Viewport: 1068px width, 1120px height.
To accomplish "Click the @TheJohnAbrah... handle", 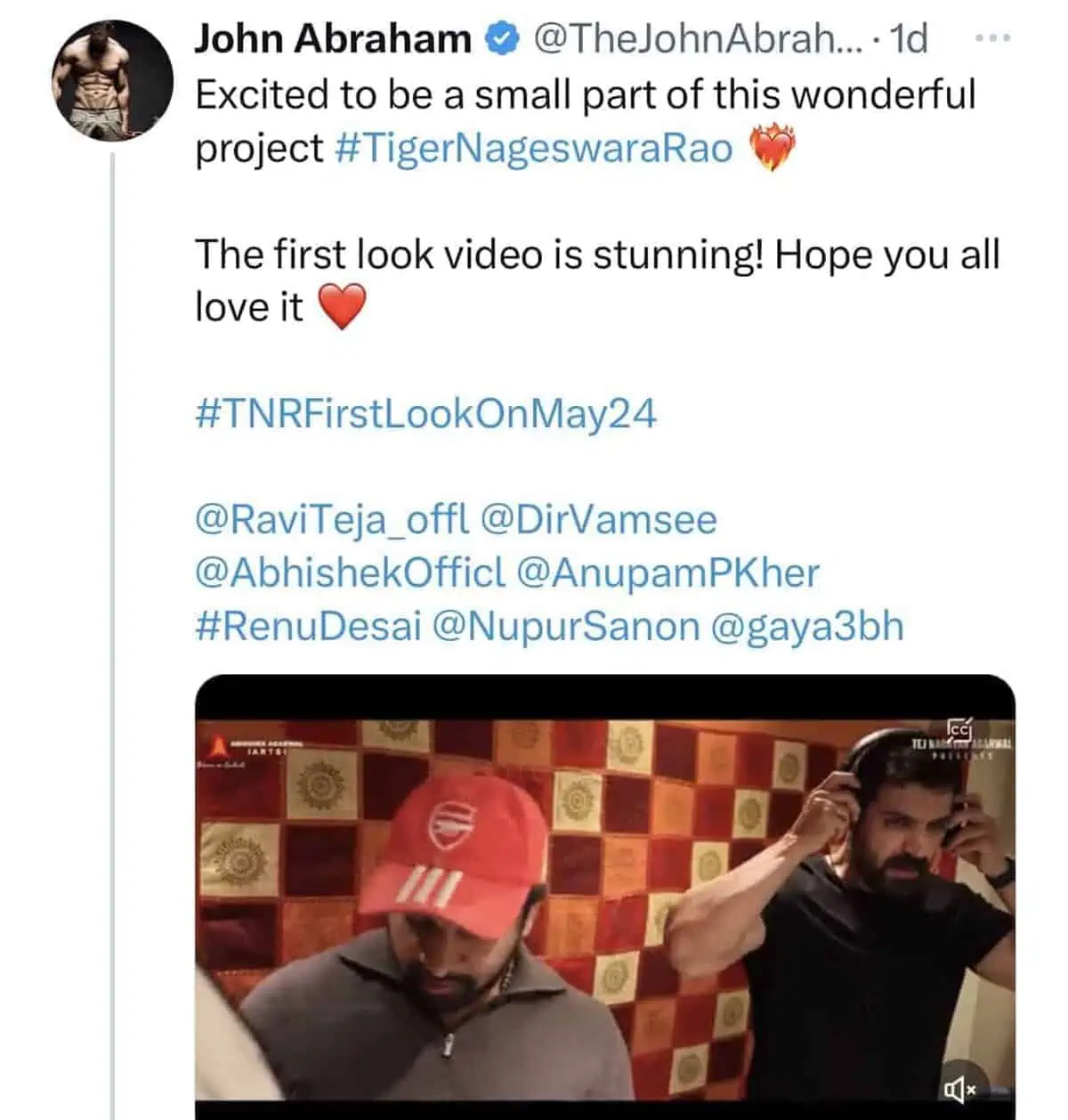I will pyautogui.click(x=695, y=39).
